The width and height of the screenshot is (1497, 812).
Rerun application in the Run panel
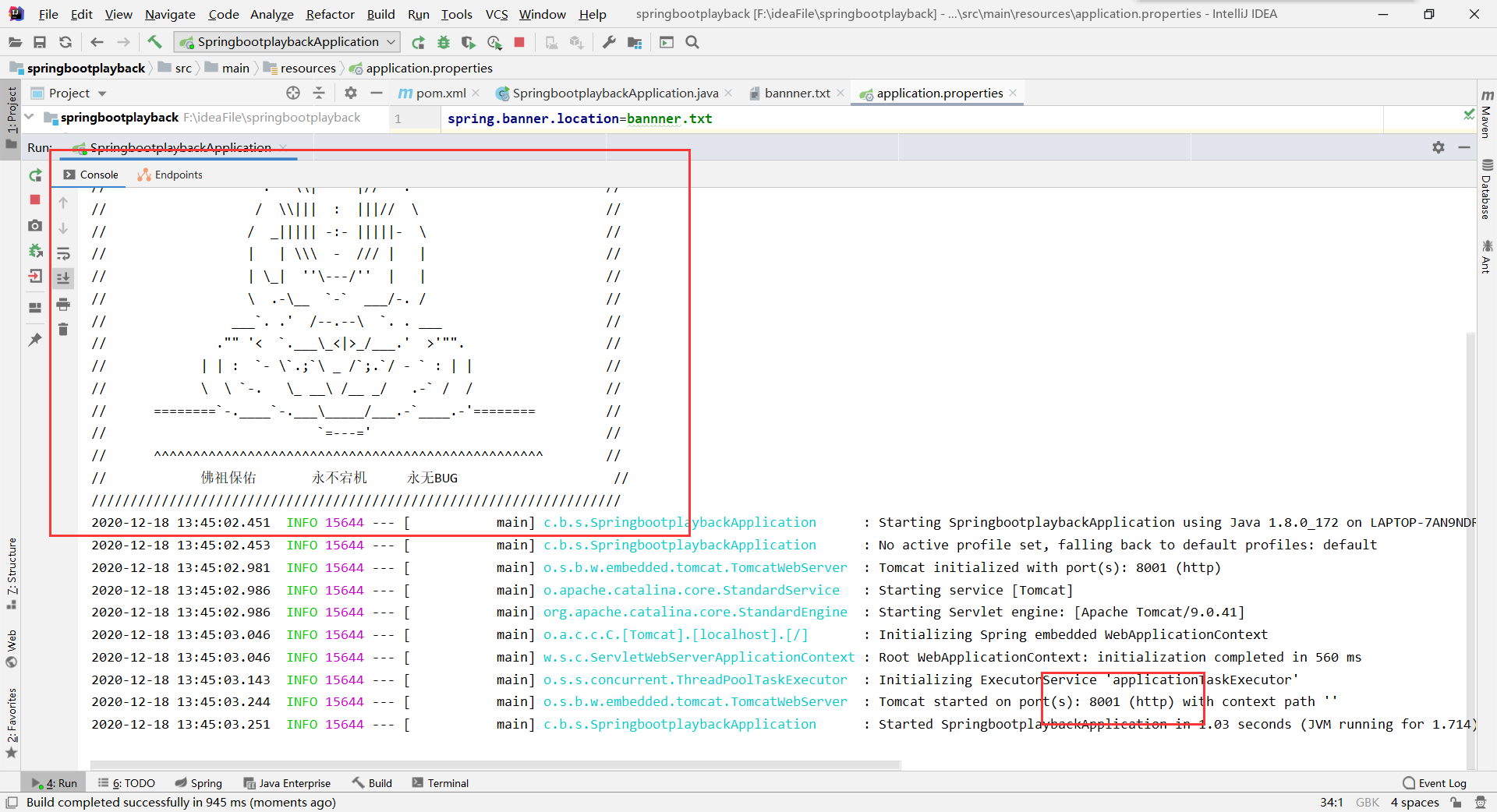click(x=35, y=175)
